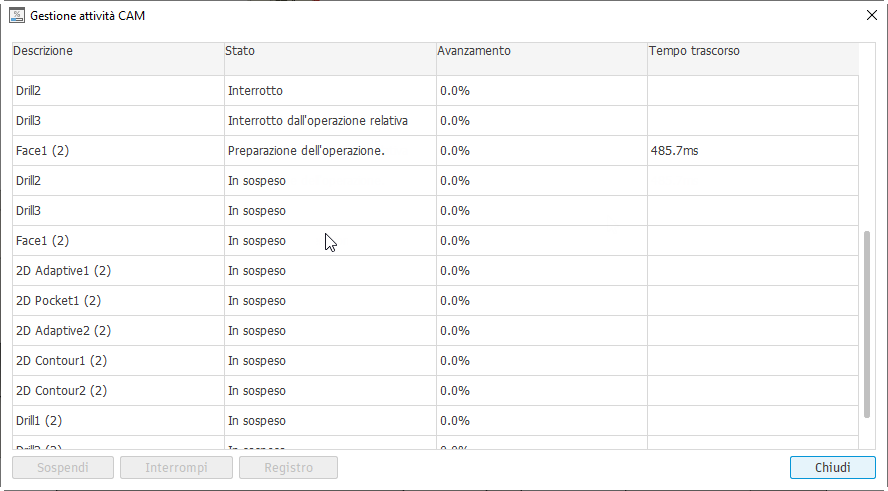The image size is (888, 491).
Task: Click the Tempo trascorso column header
Action: click(x=752, y=51)
